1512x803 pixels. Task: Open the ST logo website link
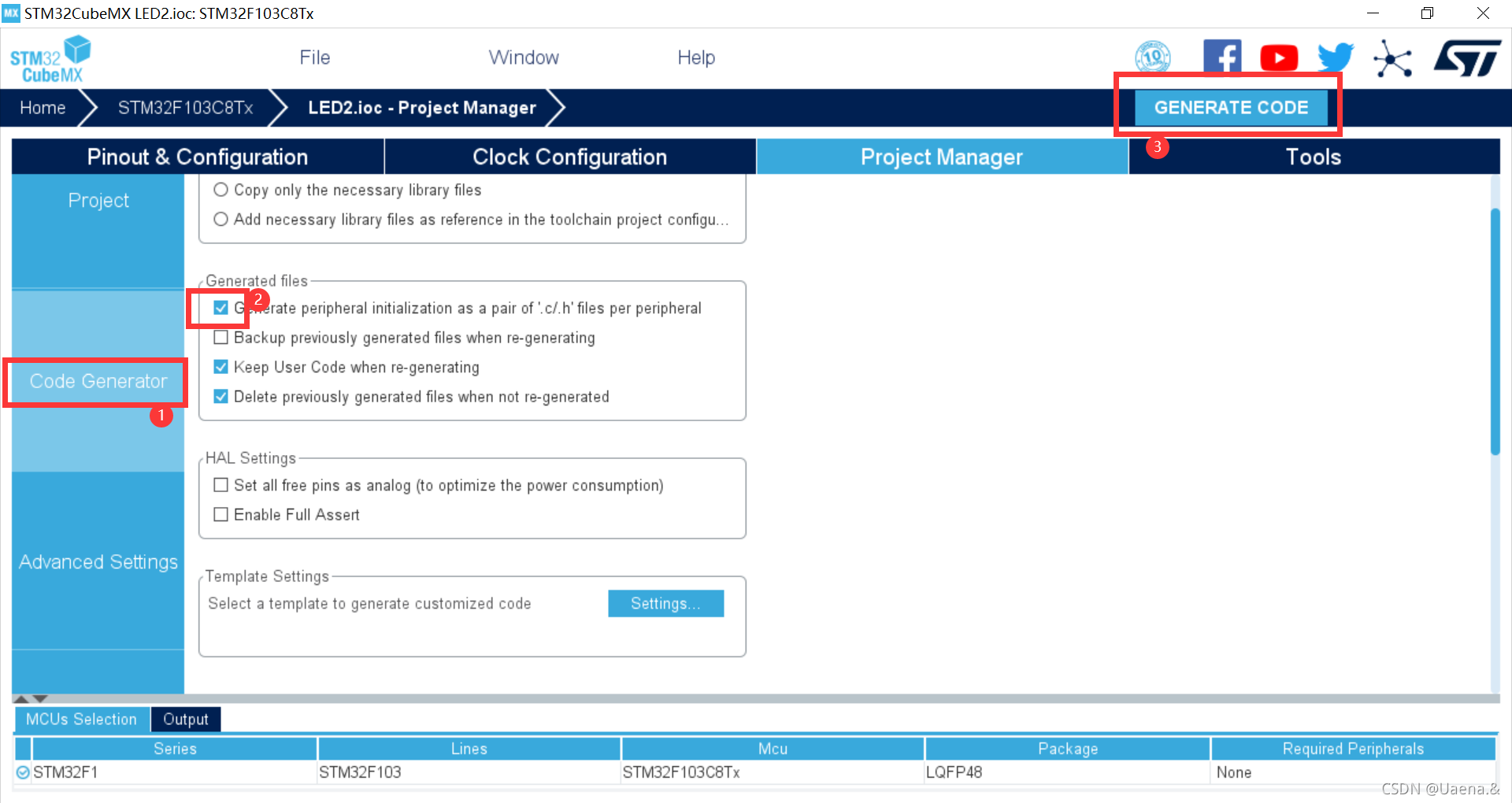pyautogui.click(x=1467, y=58)
